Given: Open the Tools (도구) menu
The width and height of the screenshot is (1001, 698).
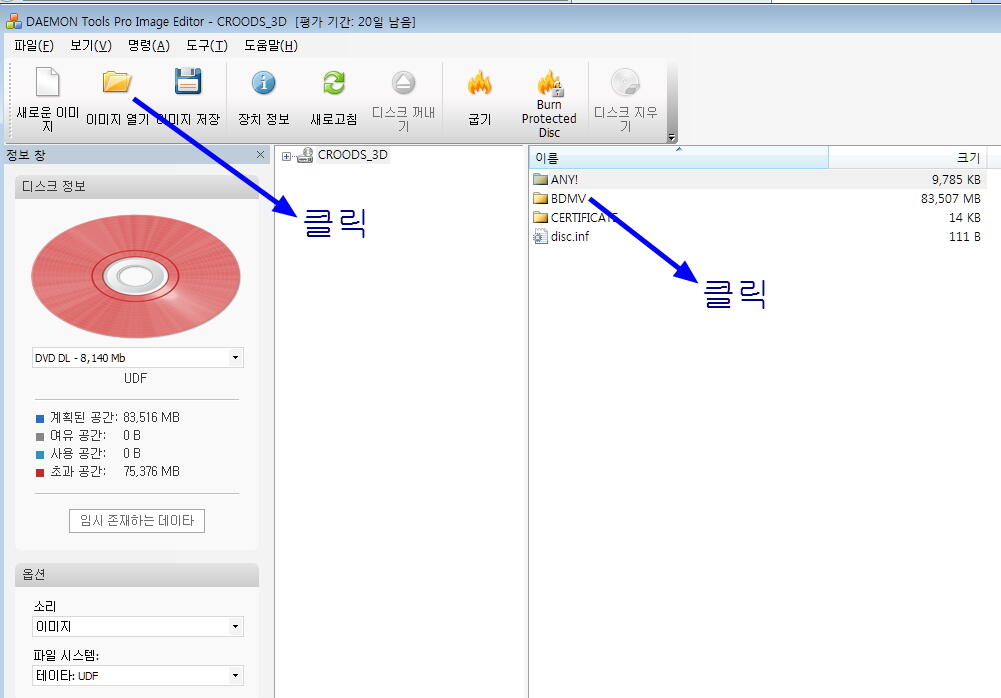Looking at the screenshot, I should [207, 45].
